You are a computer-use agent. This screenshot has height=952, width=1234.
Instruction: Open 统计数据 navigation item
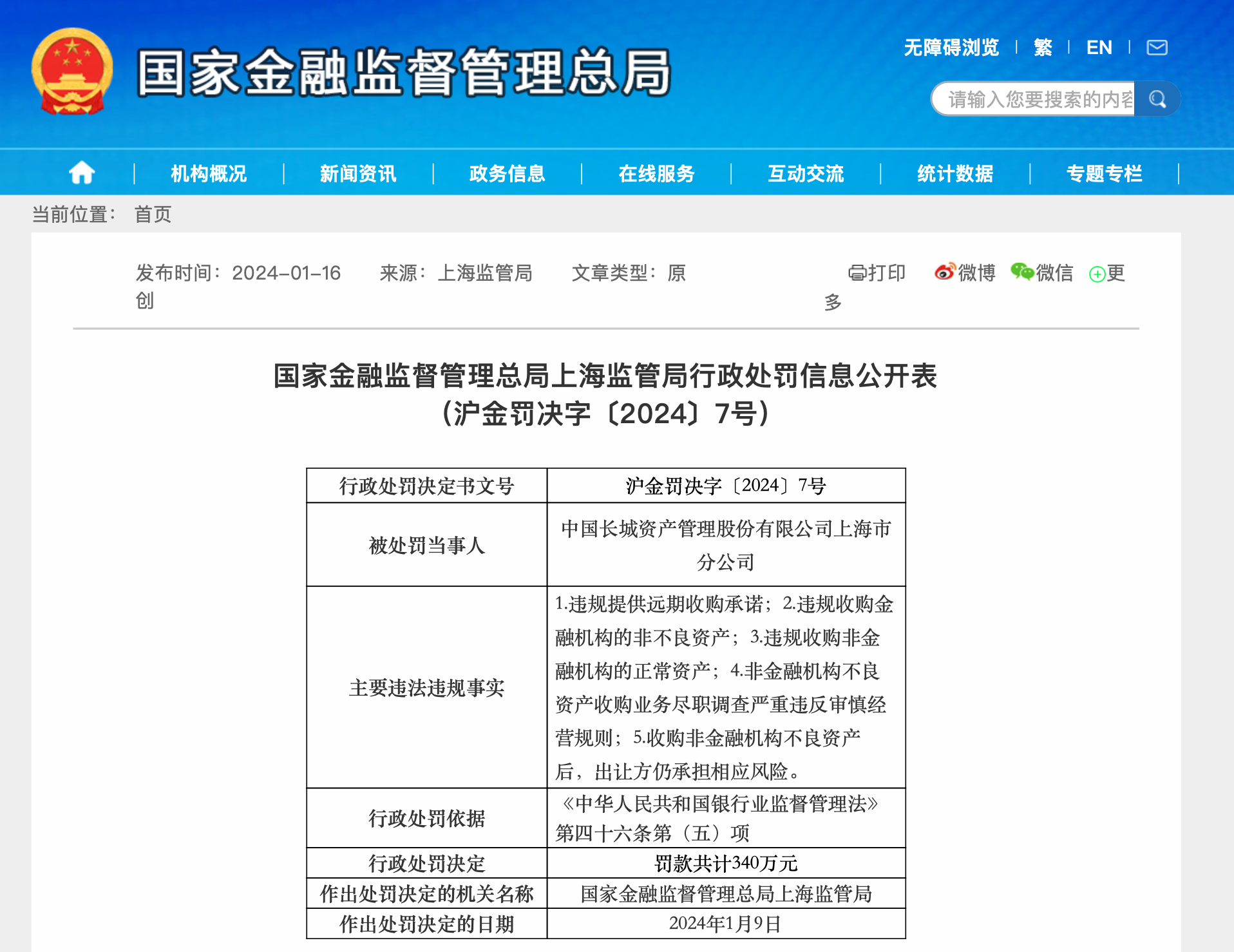tap(955, 173)
